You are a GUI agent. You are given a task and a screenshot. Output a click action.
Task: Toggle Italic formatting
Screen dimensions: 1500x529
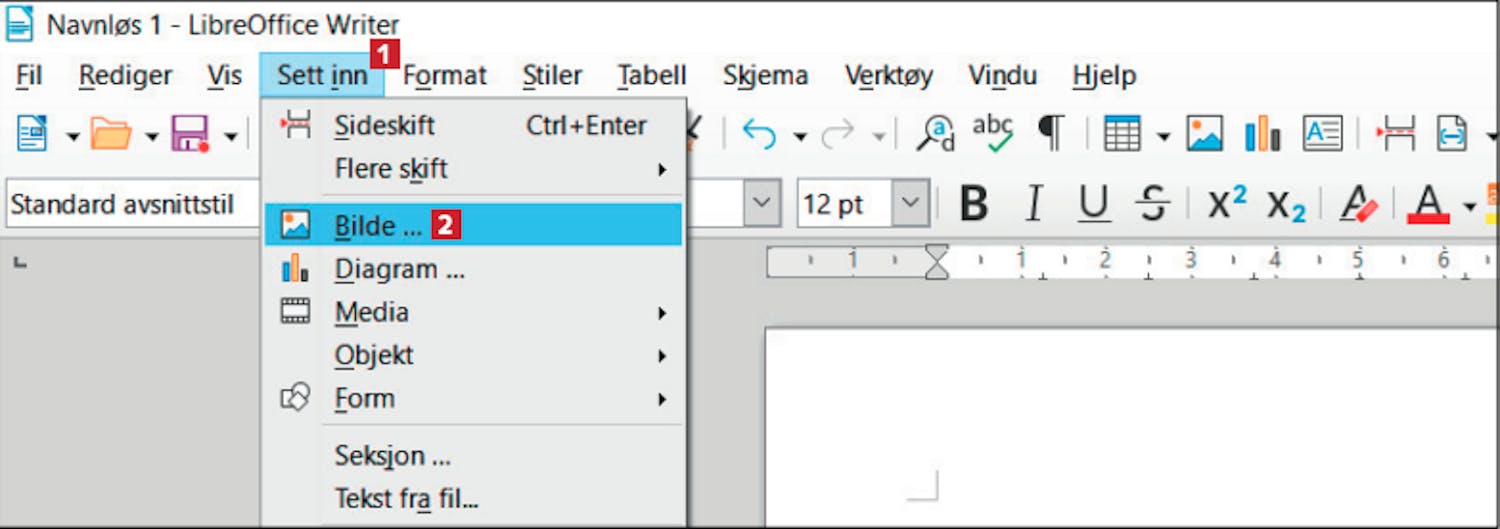[1035, 204]
